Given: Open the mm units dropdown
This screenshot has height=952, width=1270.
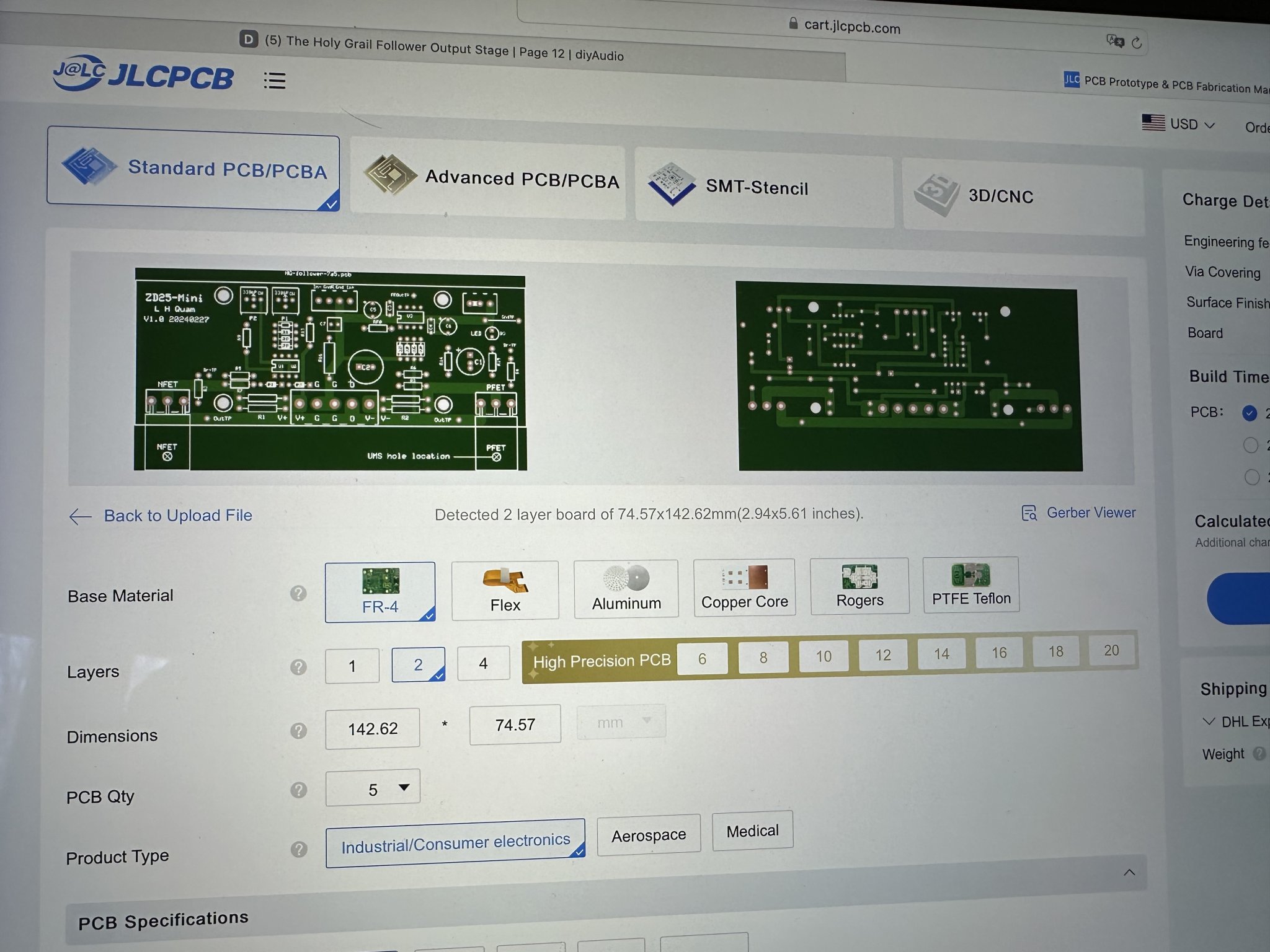Looking at the screenshot, I should (x=621, y=722).
